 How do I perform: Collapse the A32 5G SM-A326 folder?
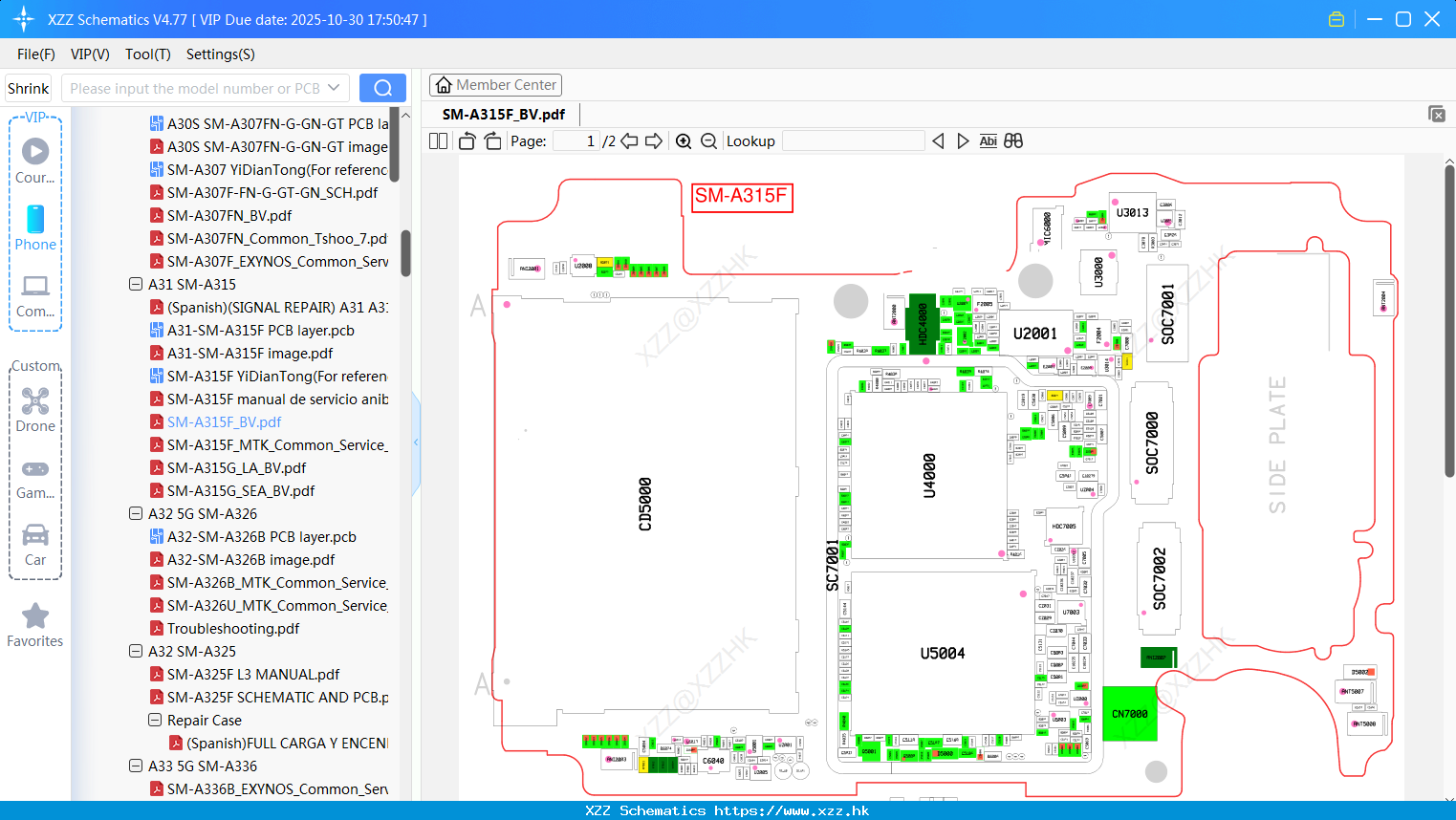136,514
